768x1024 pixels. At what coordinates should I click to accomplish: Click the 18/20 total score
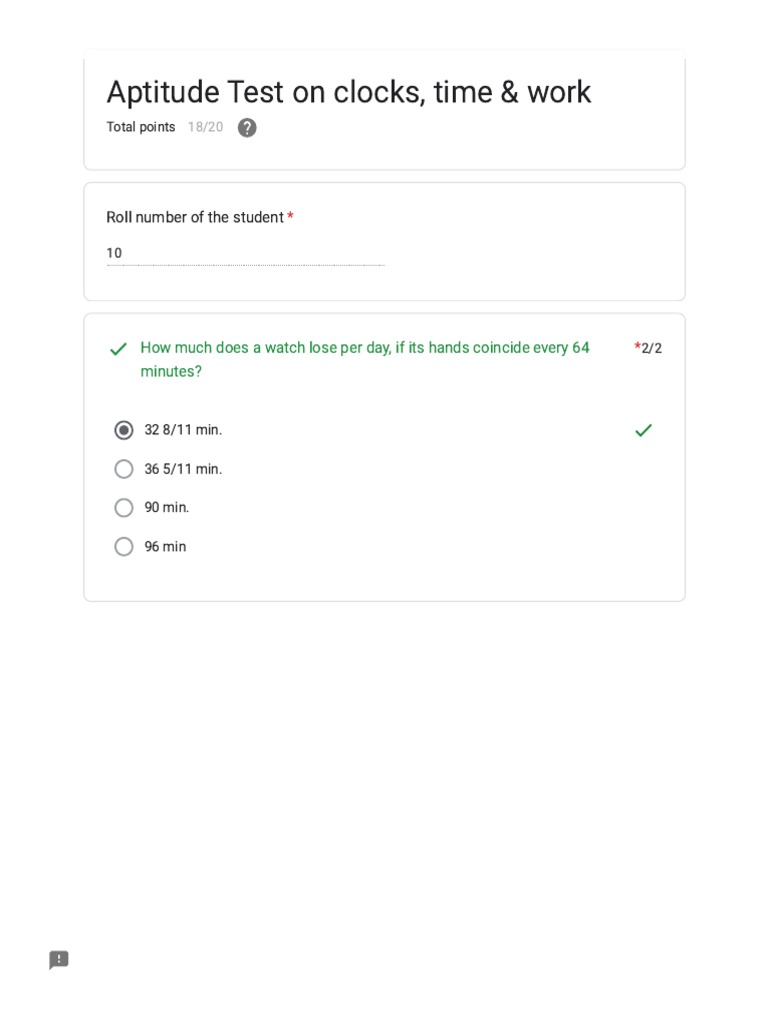pyautogui.click(x=205, y=127)
